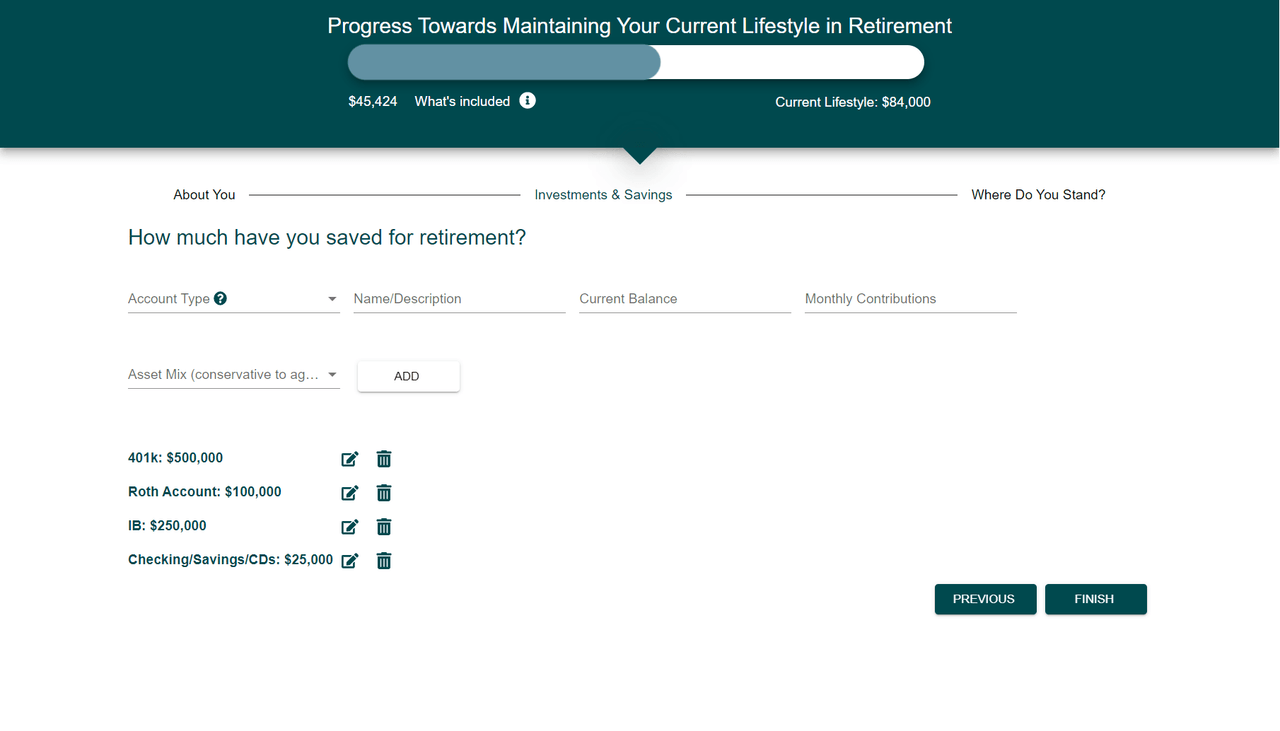This screenshot has width=1280, height=731.
Task: Focus the Current Balance field
Action: (x=685, y=298)
